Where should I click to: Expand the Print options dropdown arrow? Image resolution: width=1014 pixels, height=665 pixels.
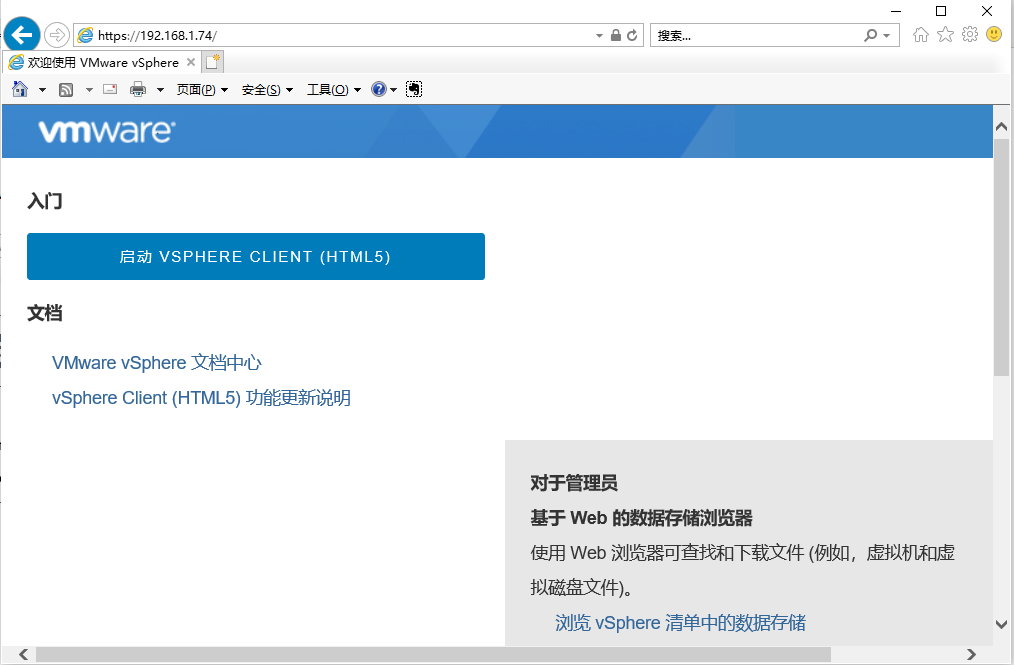[160, 90]
